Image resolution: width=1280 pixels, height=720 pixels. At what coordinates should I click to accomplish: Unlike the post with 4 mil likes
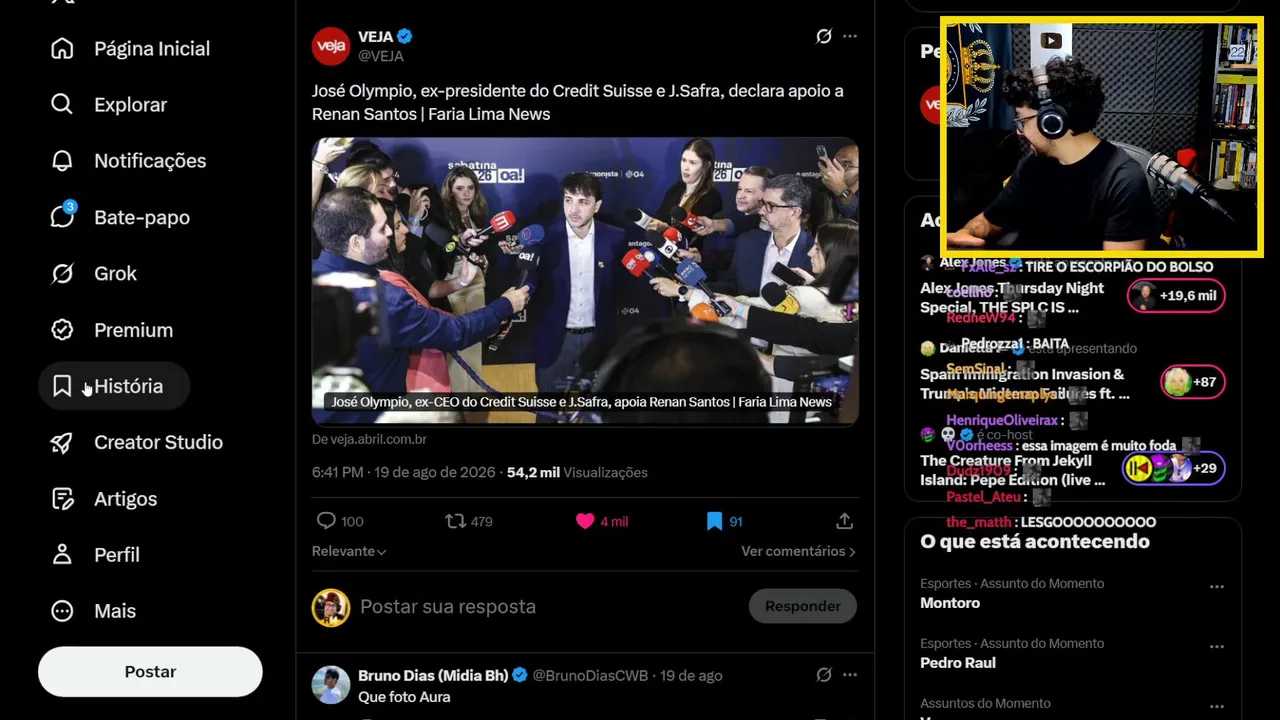pos(601,521)
